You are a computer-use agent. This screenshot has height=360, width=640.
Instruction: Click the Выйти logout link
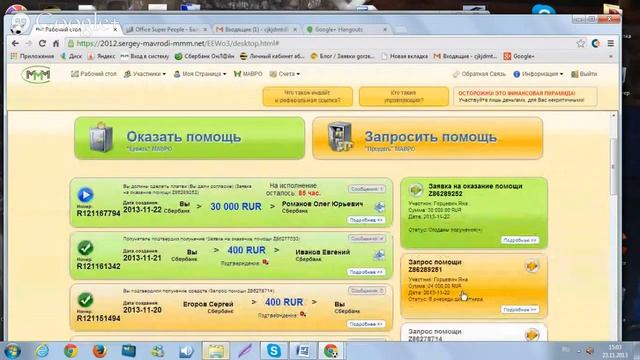point(584,74)
